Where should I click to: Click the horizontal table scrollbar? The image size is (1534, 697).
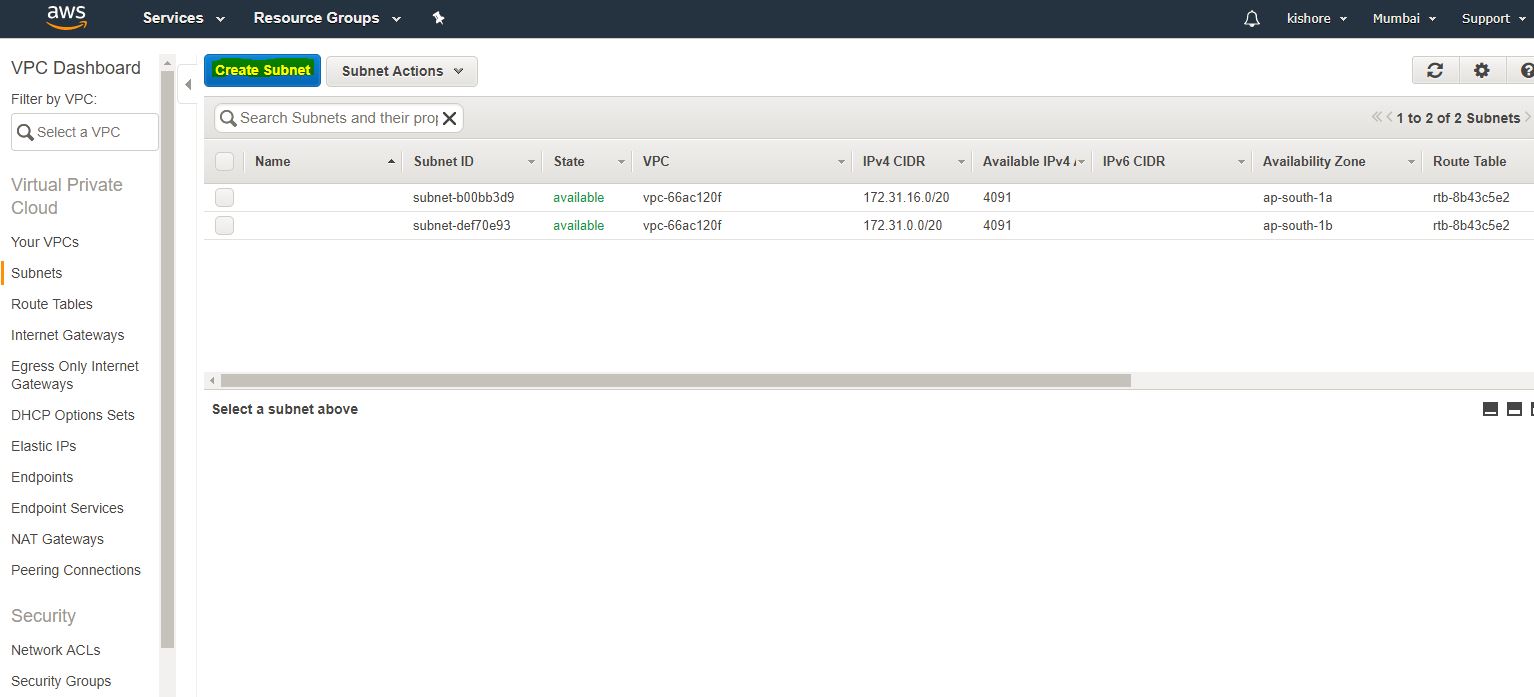pos(675,380)
